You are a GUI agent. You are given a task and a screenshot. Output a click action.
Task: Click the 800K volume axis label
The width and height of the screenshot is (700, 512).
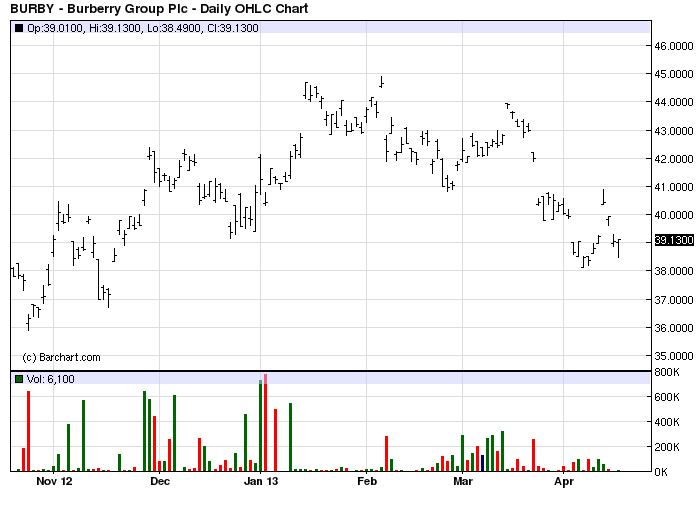(667, 372)
